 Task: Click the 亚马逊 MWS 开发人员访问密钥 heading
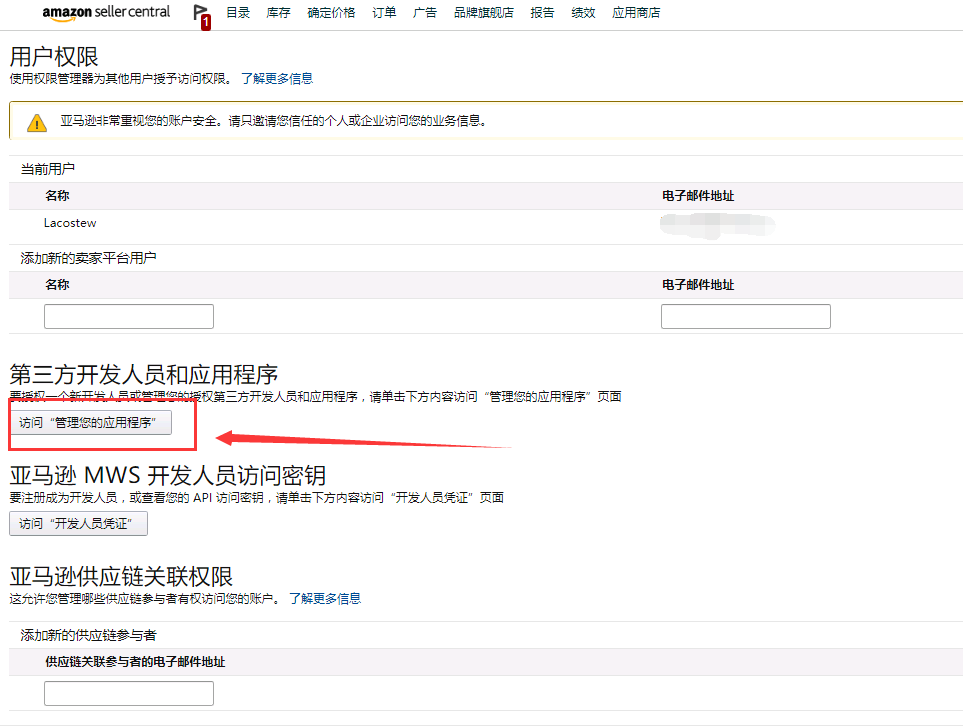[168, 475]
